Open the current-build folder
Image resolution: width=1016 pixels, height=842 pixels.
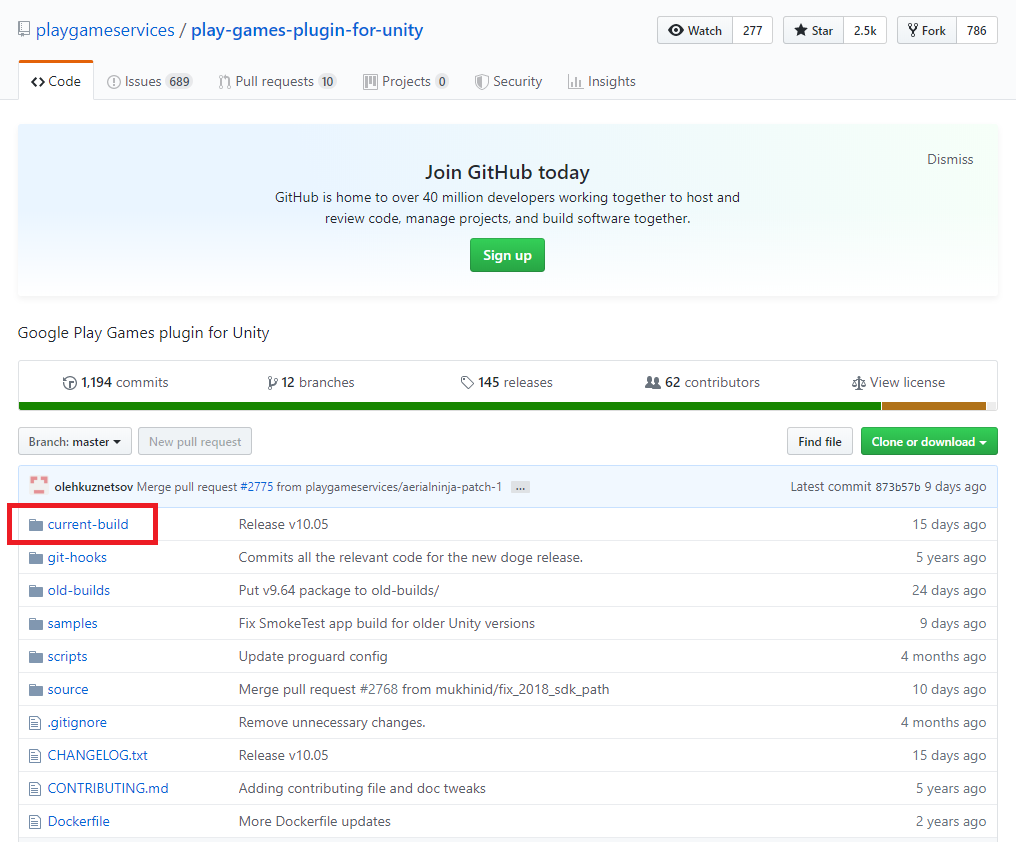(88, 524)
